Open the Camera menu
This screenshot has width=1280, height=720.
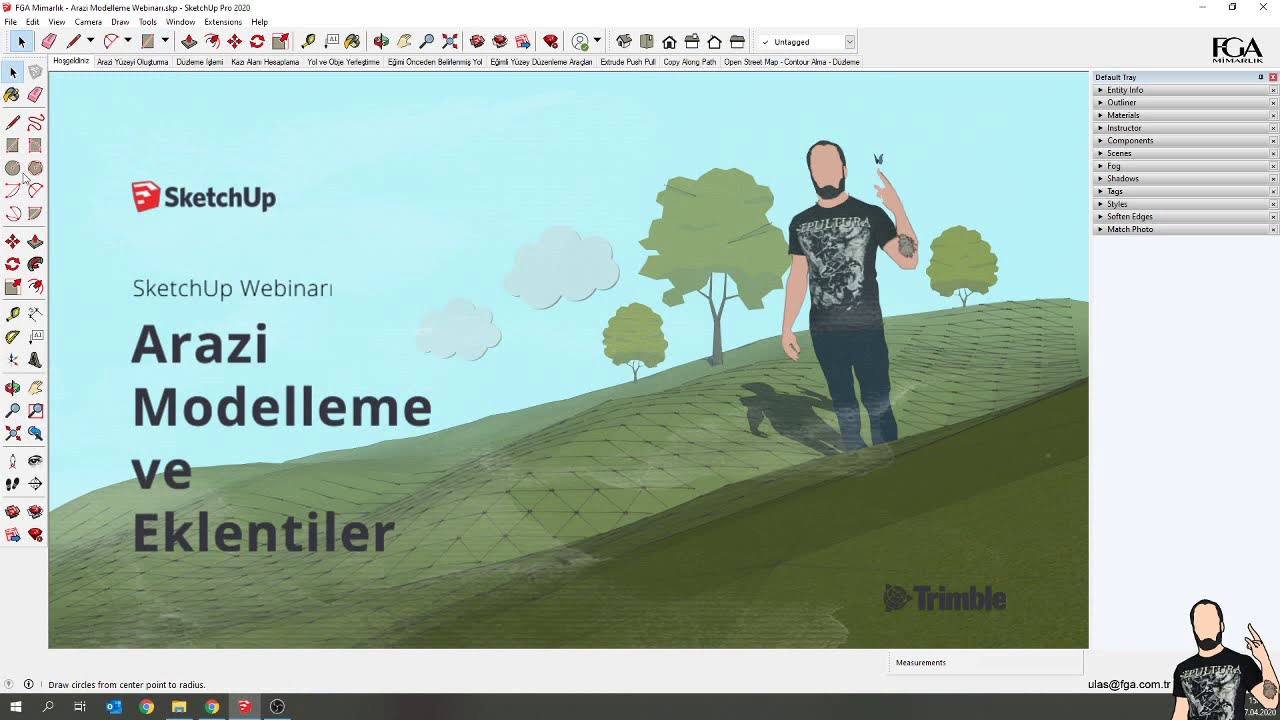pyautogui.click(x=88, y=22)
